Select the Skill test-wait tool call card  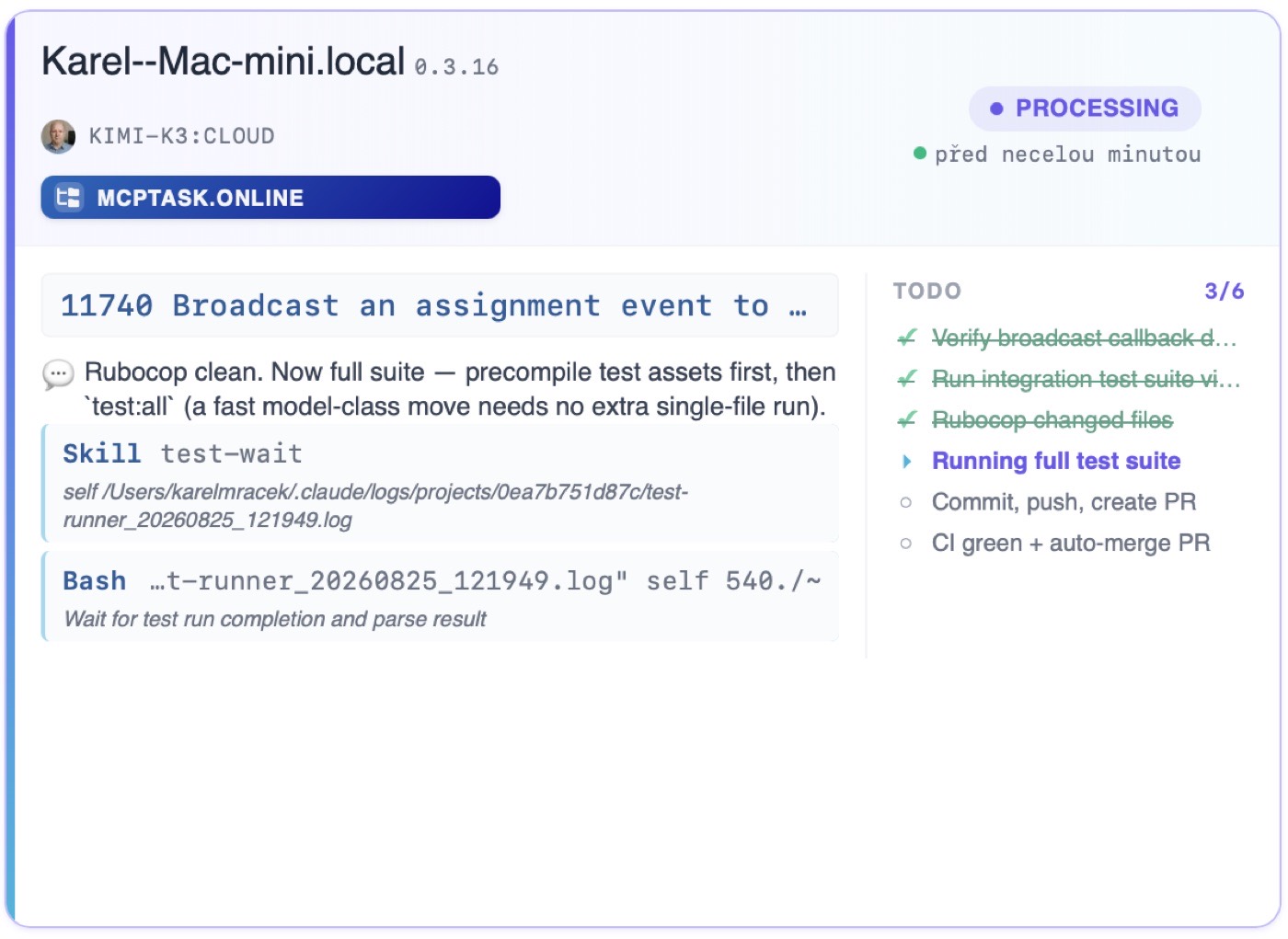(440, 484)
